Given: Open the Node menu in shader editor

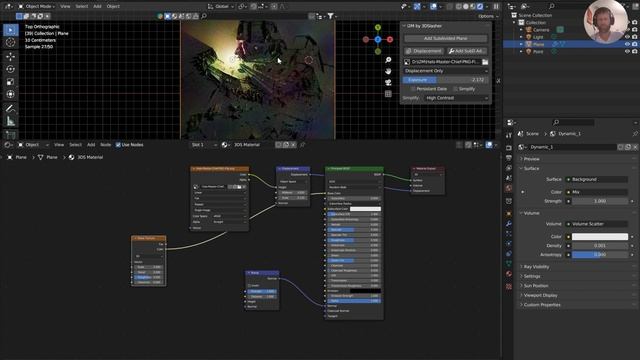Looking at the screenshot, I should [x=105, y=145].
